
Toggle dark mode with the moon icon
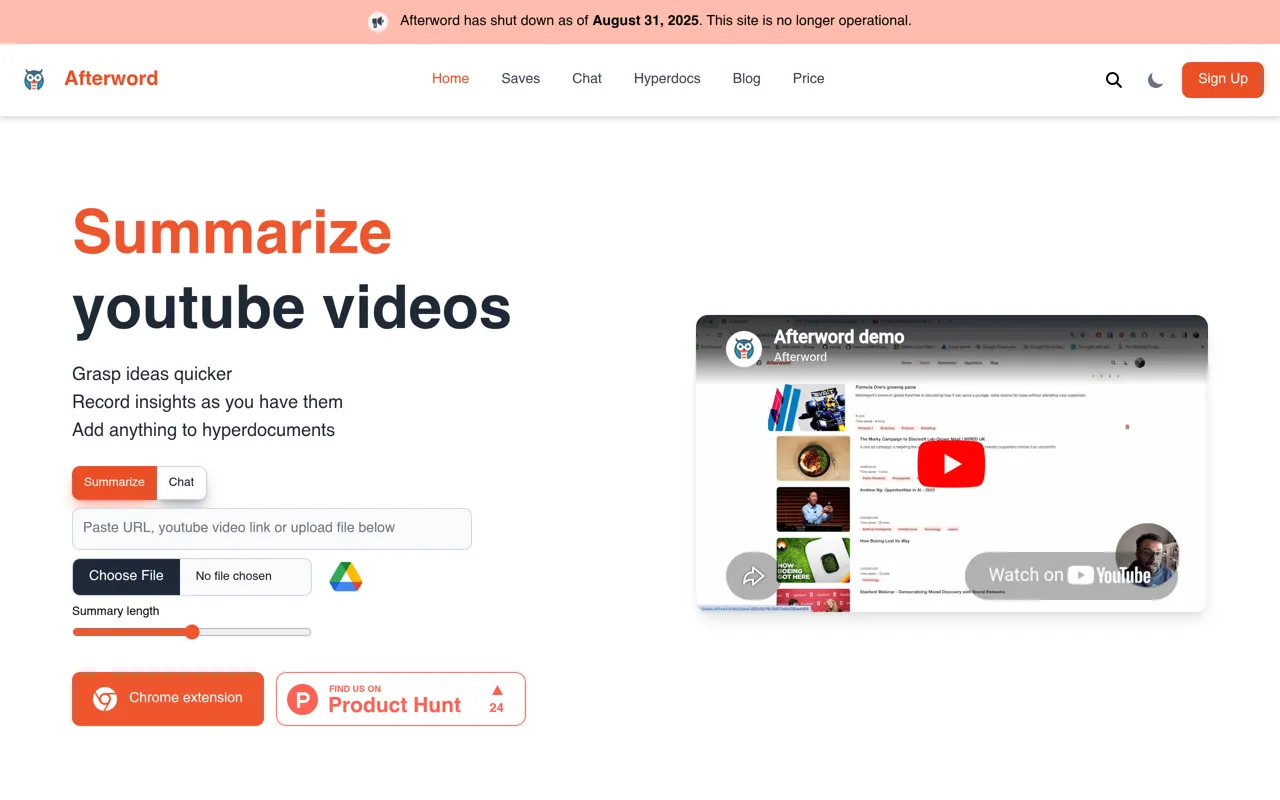tap(1155, 80)
